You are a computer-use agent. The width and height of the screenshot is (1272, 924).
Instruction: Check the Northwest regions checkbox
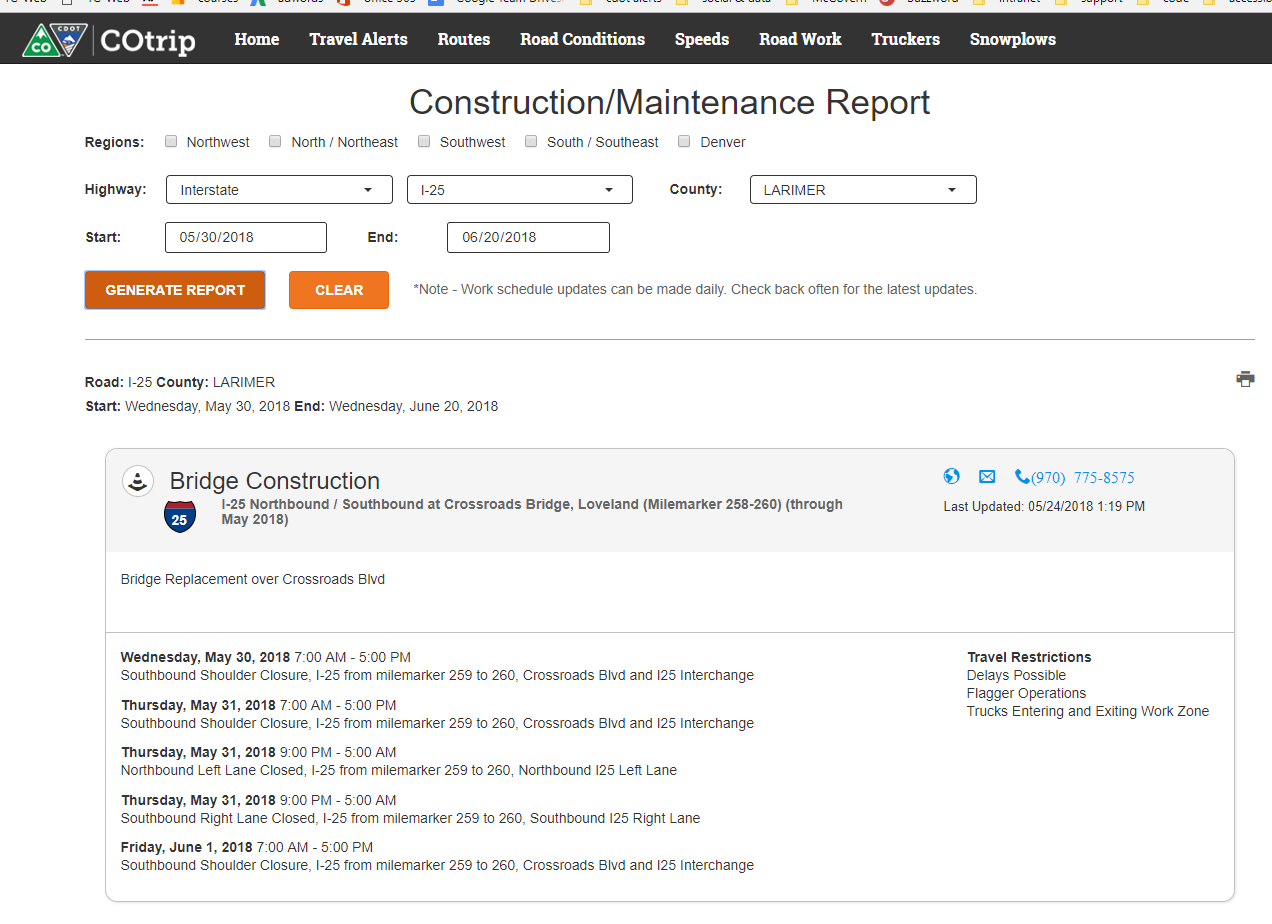pos(171,141)
